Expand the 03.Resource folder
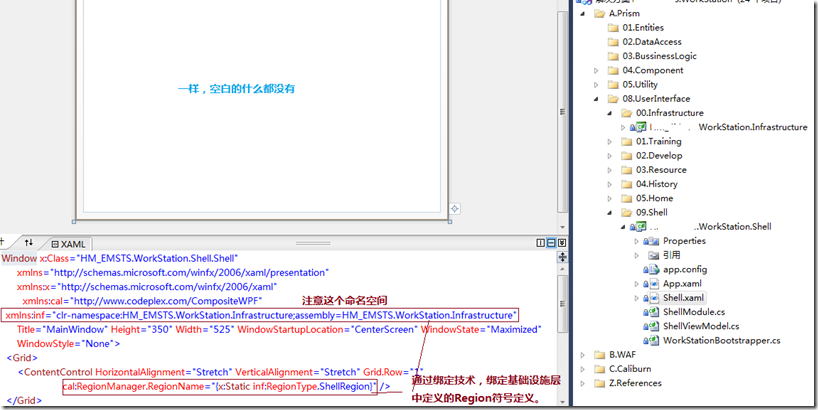The image size is (818, 410). (610, 170)
